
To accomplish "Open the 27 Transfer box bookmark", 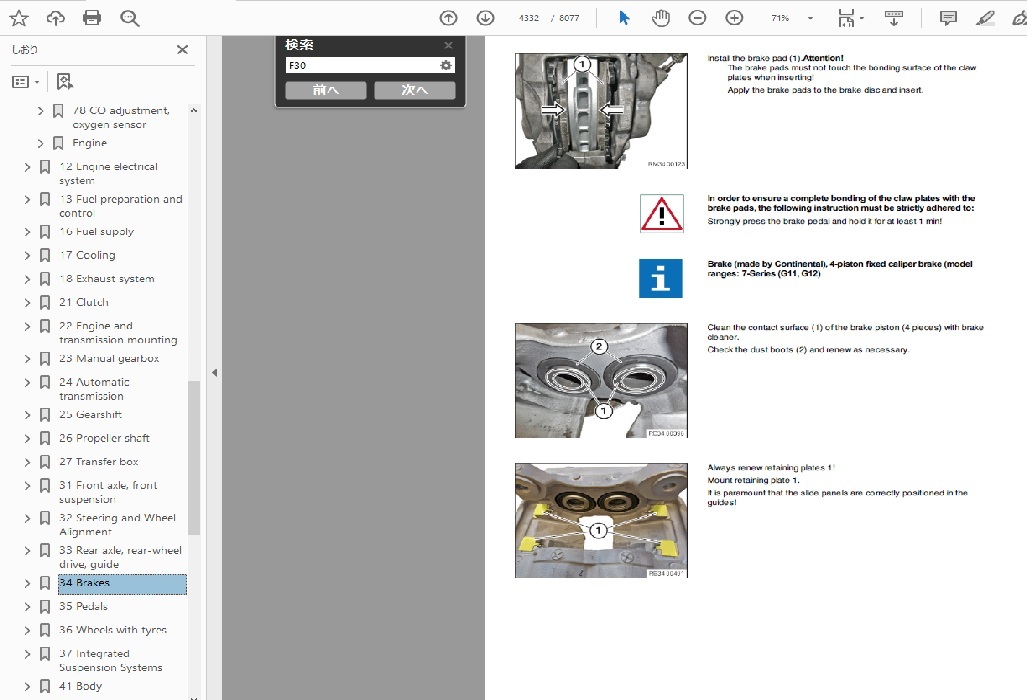I will click(99, 462).
